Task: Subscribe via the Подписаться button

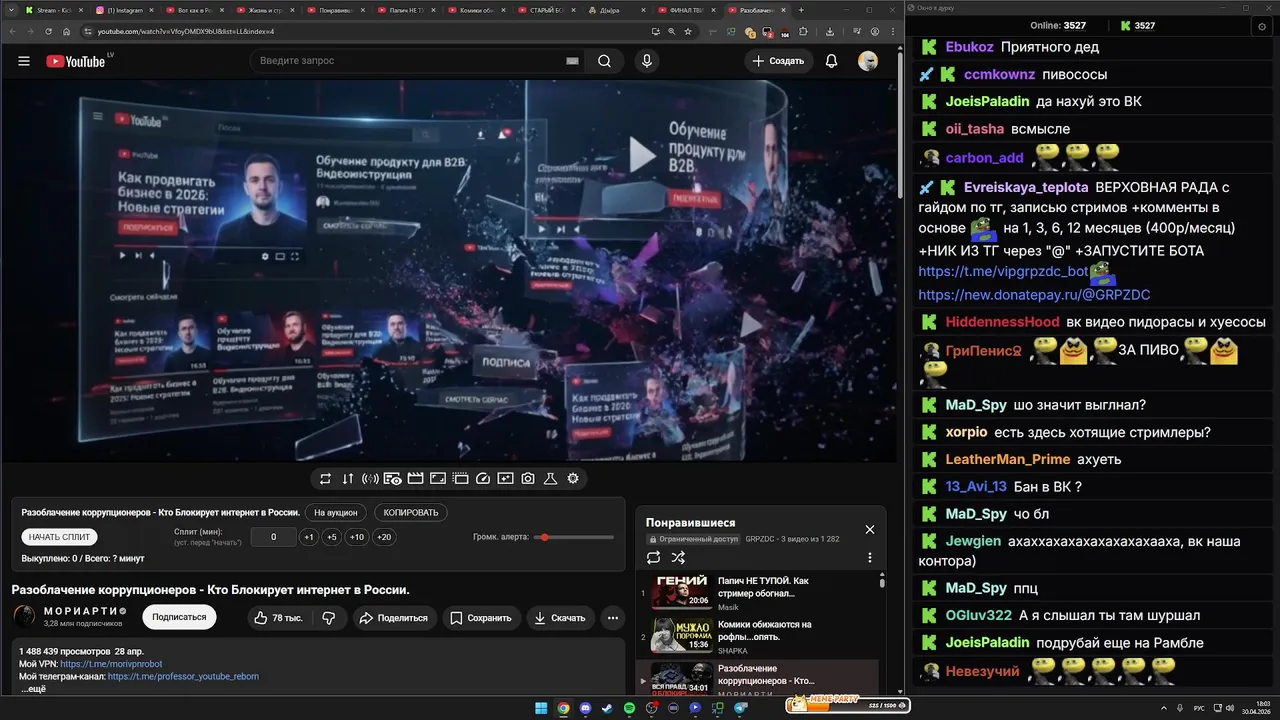Action: (179, 617)
